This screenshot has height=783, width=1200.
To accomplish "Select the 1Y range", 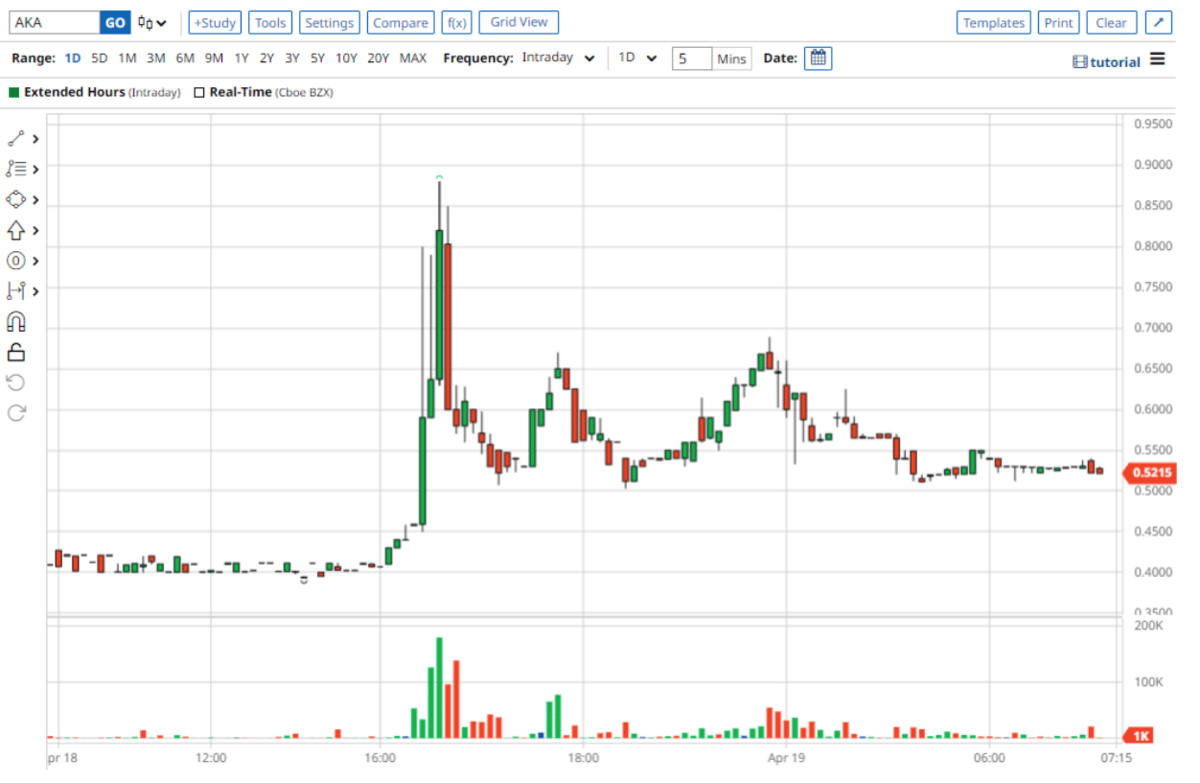I will coord(241,58).
